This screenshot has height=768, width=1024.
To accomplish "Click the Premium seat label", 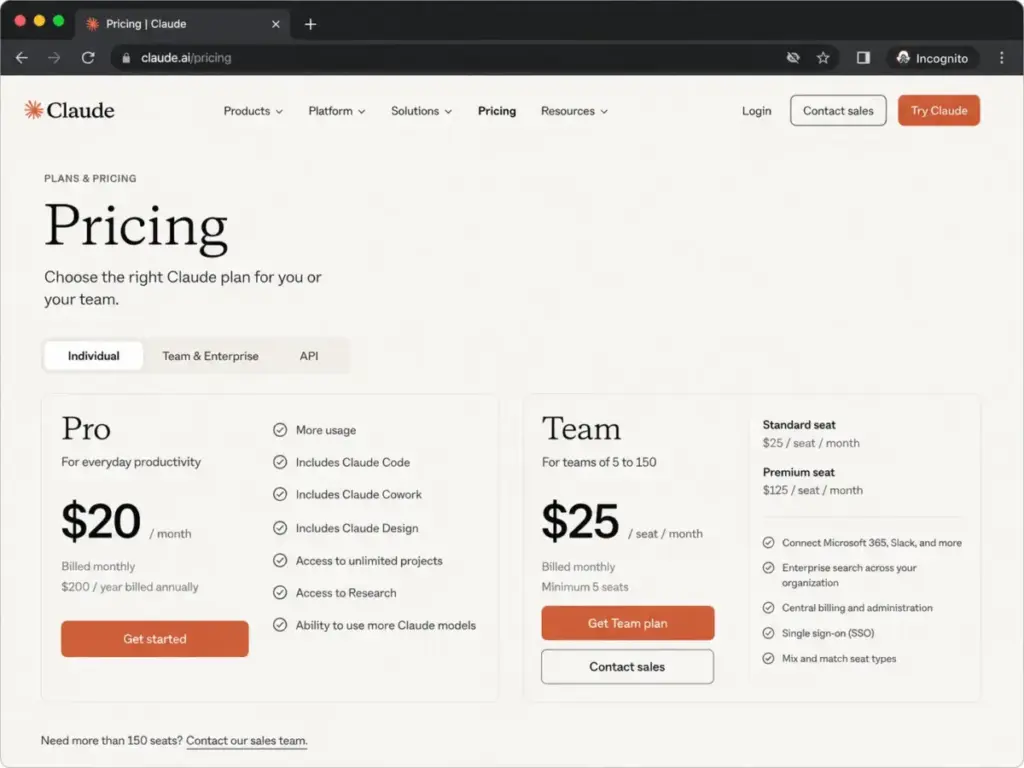I will coord(798,472).
